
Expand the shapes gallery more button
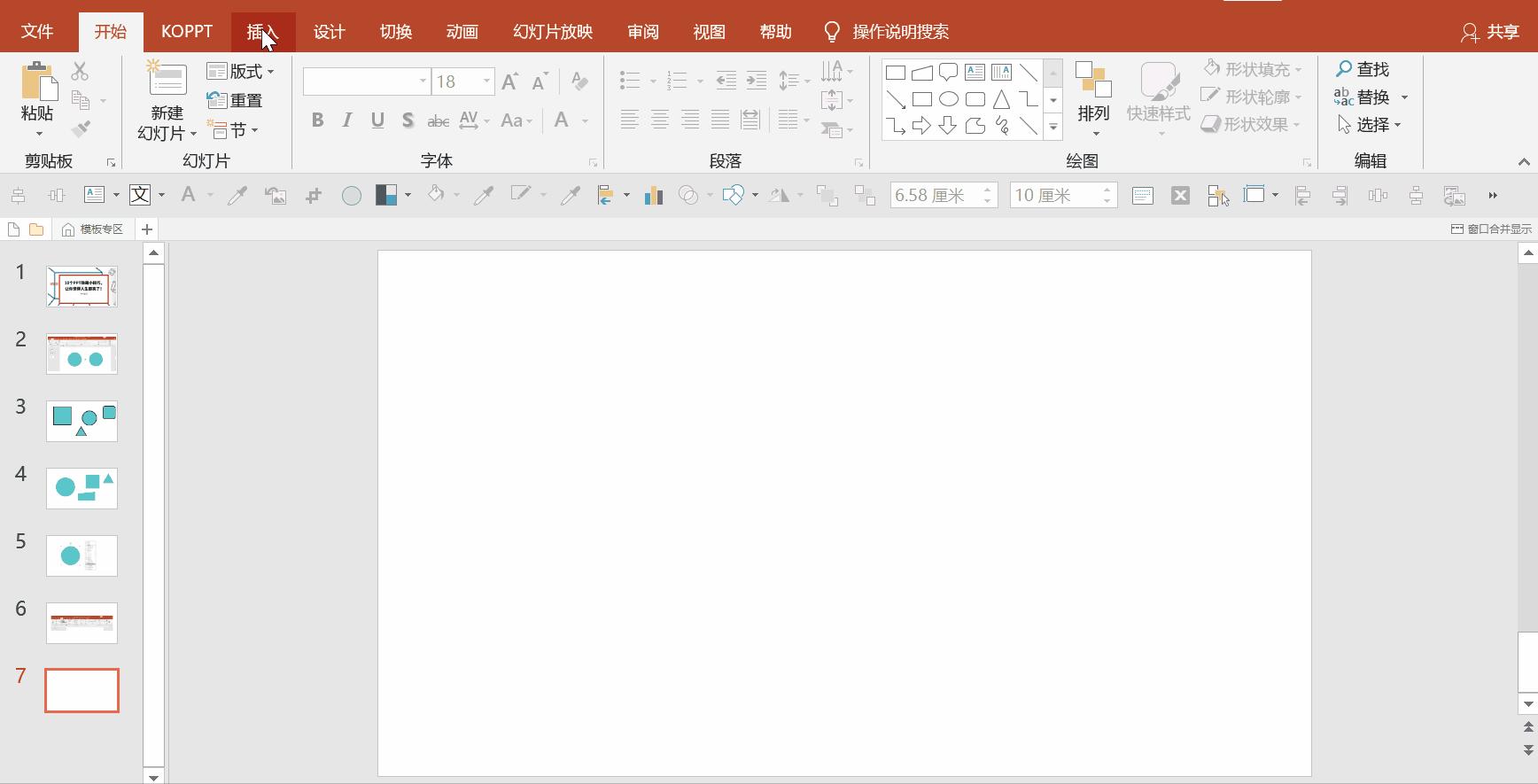point(1053,128)
